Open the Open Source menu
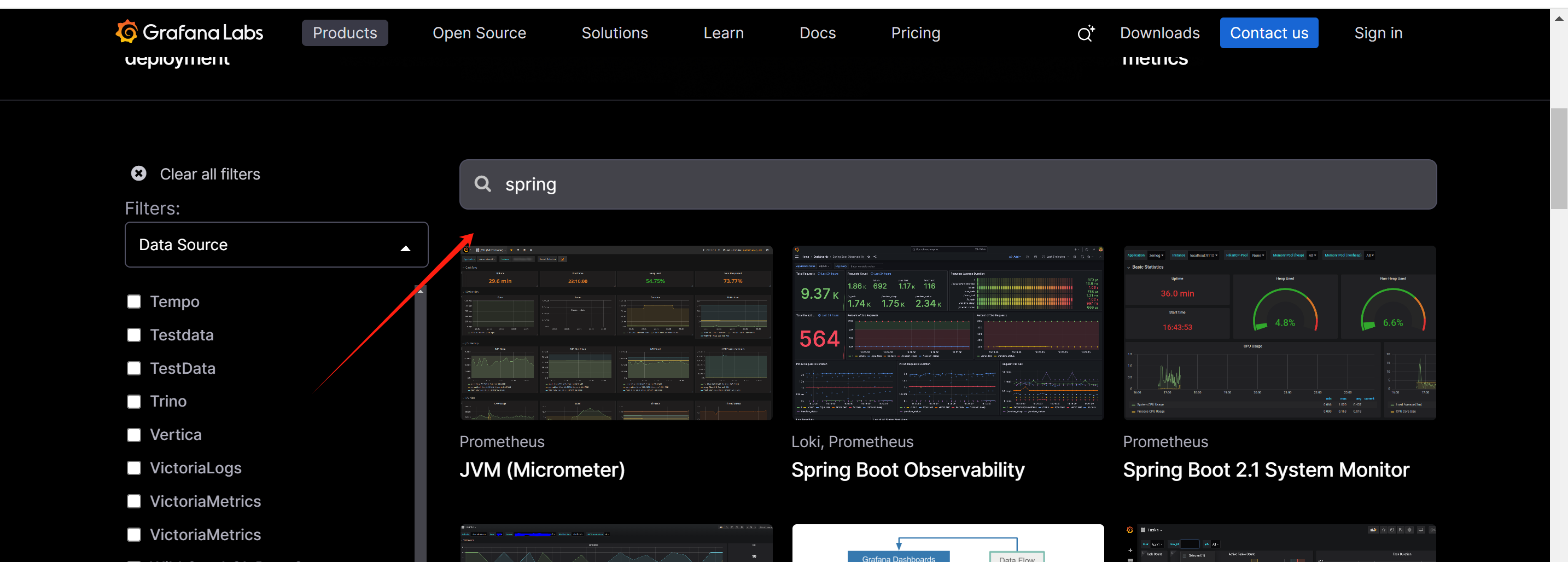1568x562 pixels. pyautogui.click(x=479, y=33)
